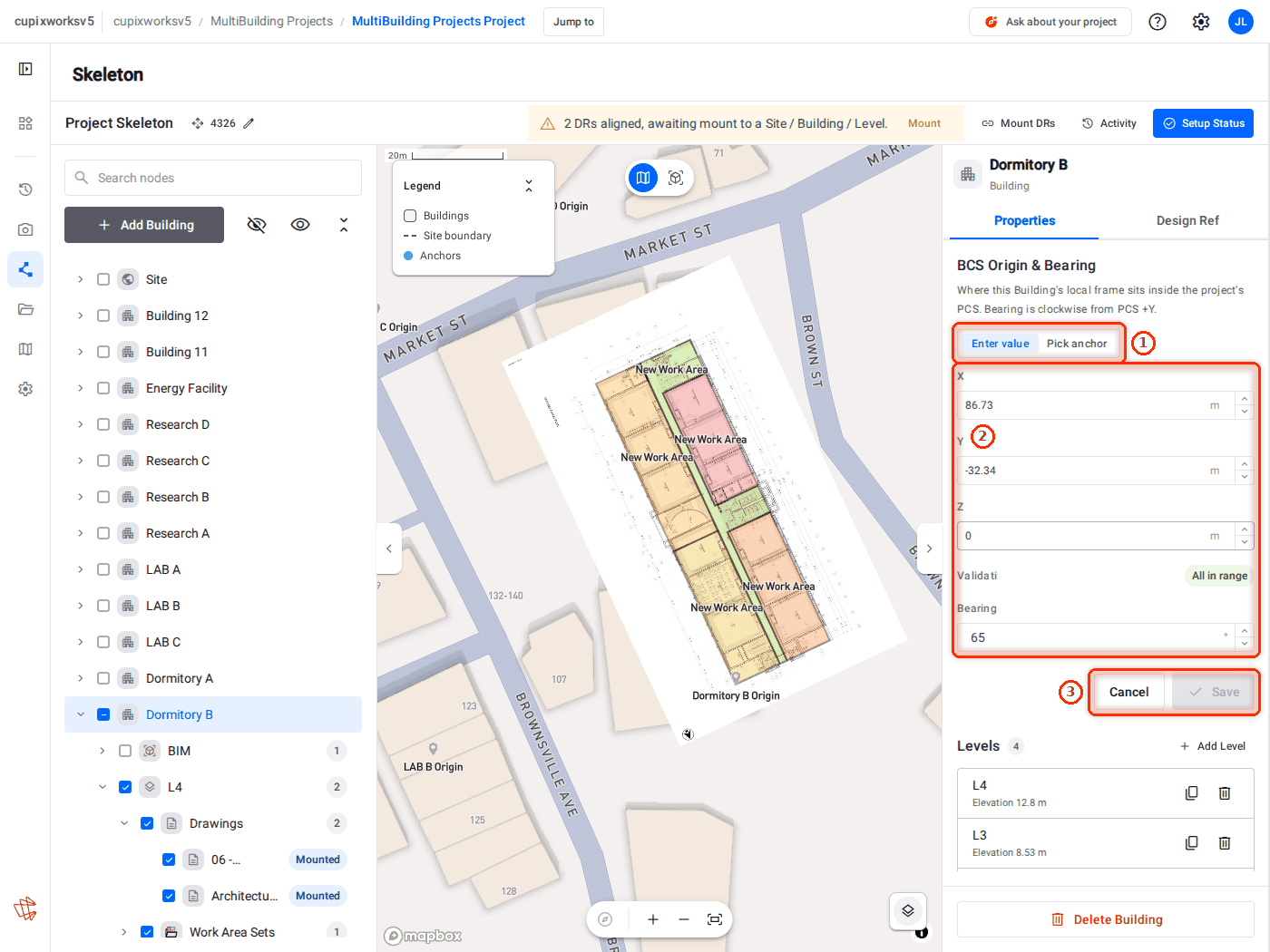Click the Delete Building button
Image resolution: width=1270 pixels, height=952 pixels.
1106,919
